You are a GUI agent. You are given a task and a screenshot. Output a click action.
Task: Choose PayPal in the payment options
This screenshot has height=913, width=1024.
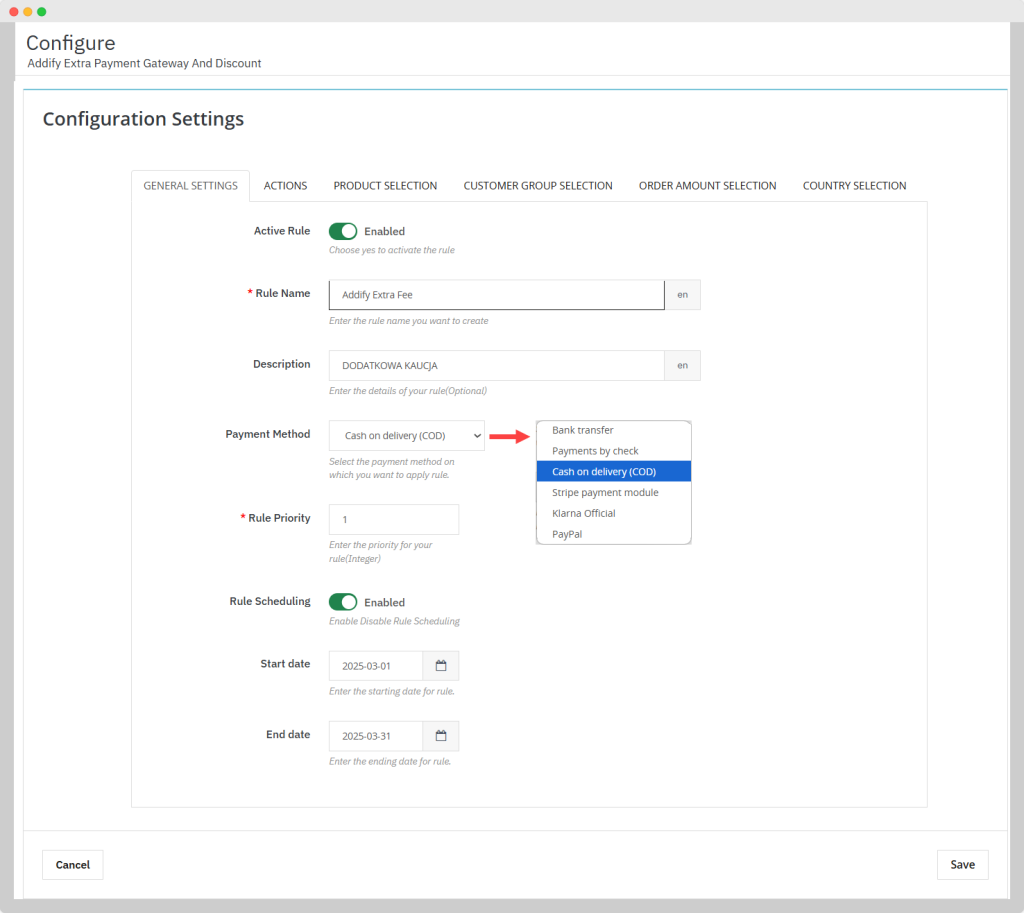(x=567, y=534)
